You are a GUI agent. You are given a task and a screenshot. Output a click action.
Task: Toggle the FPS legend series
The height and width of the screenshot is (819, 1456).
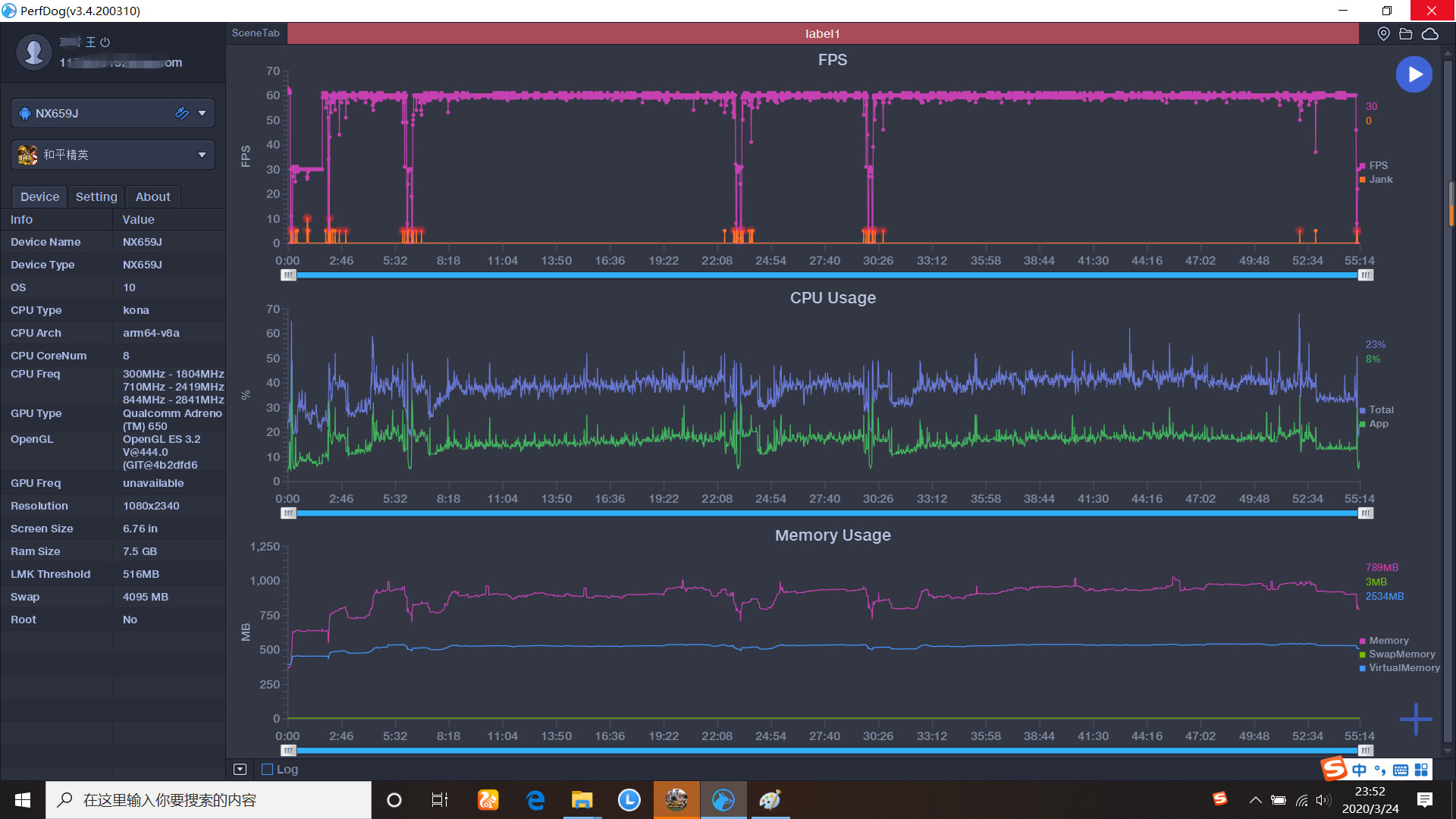(1377, 165)
